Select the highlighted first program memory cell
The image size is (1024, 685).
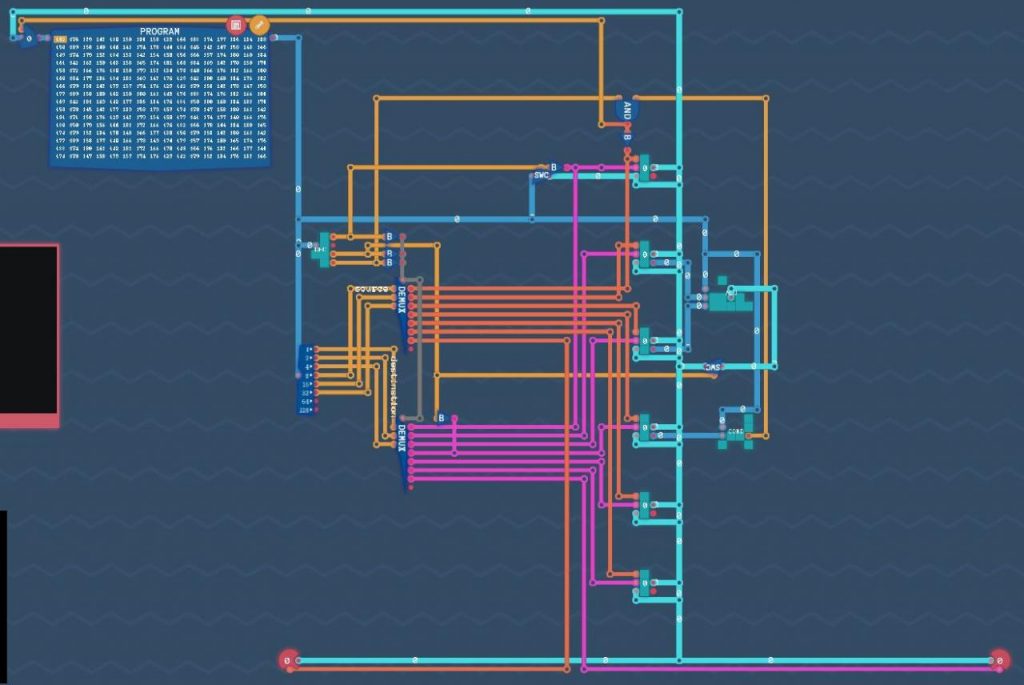tap(60, 40)
